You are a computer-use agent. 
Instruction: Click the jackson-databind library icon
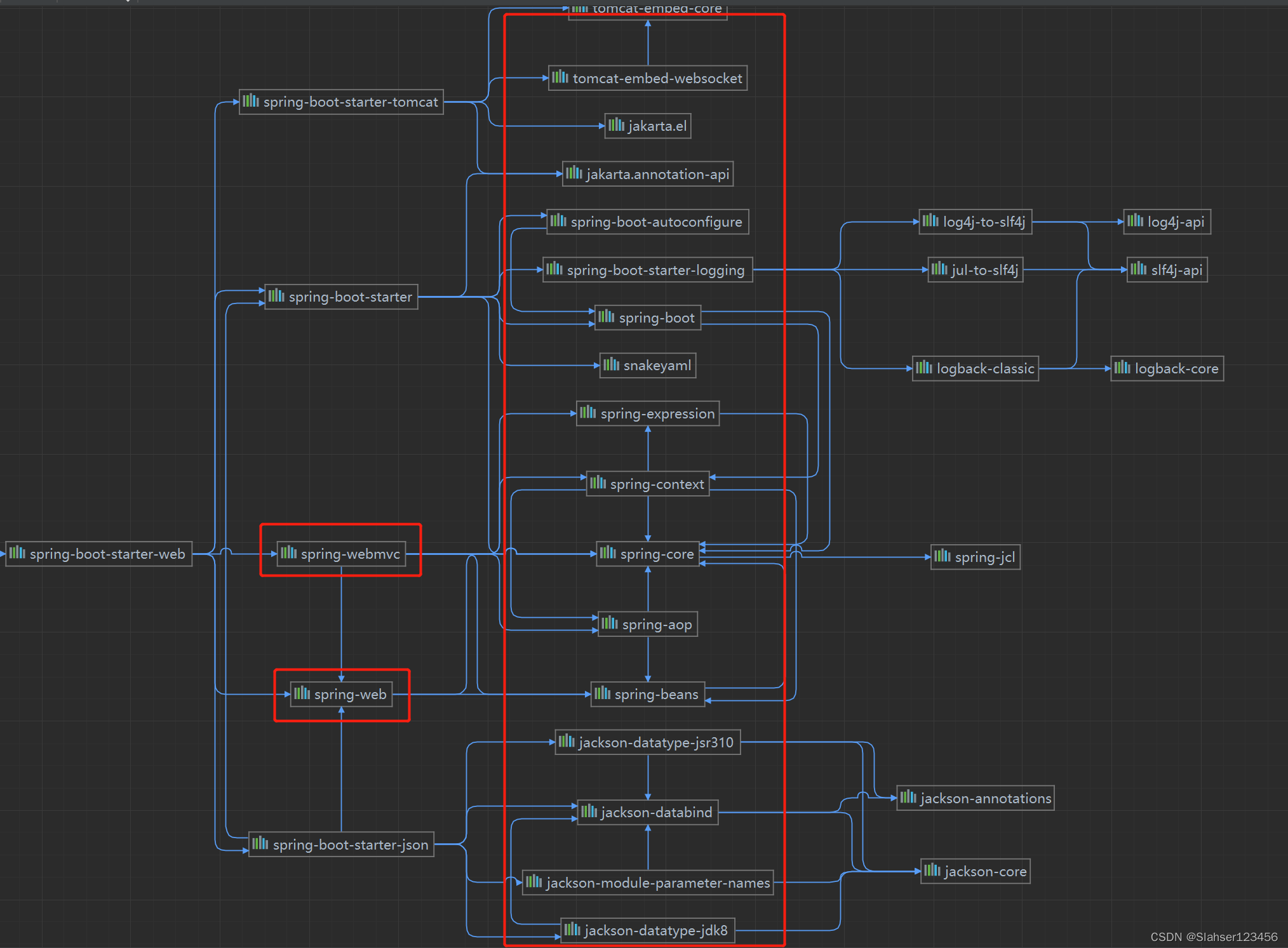(589, 811)
